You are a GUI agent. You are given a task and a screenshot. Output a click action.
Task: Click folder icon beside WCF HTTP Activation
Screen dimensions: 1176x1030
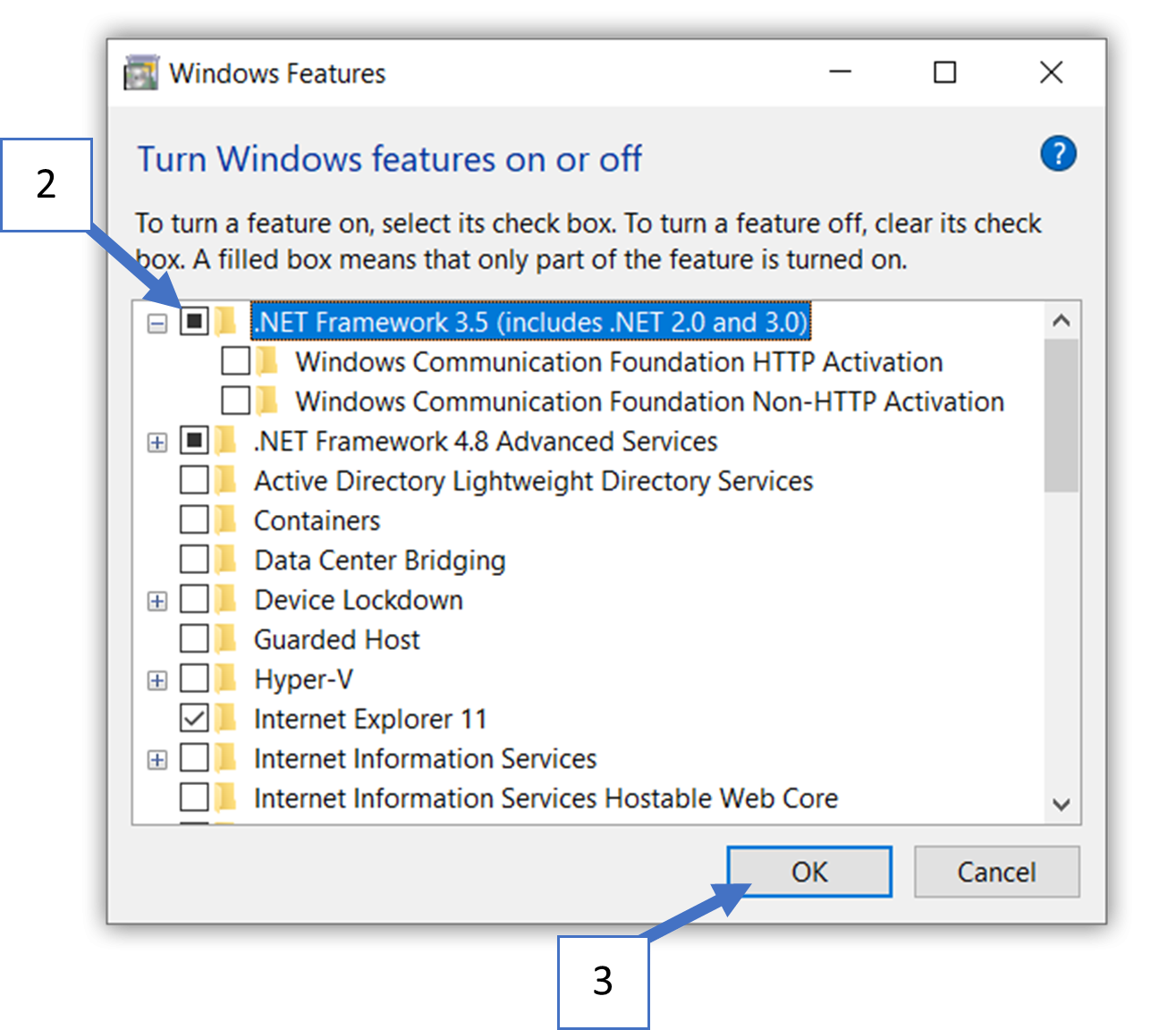[x=267, y=361]
